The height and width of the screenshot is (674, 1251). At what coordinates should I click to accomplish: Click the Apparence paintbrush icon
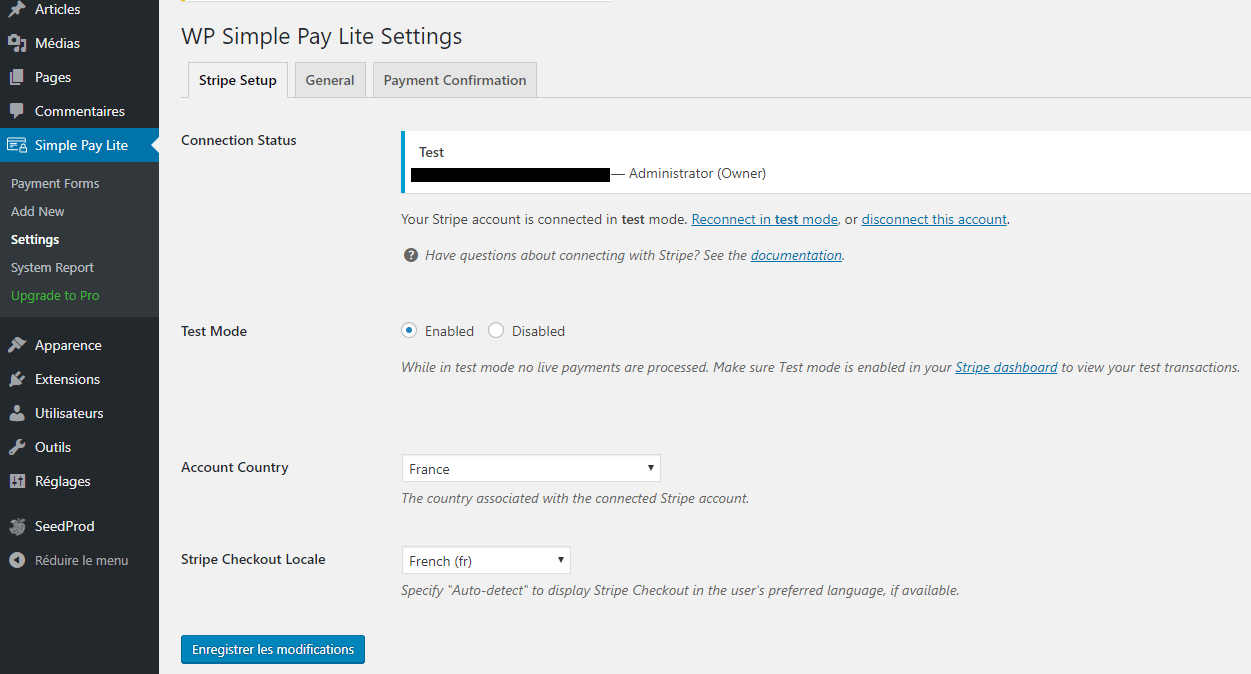point(17,345)
